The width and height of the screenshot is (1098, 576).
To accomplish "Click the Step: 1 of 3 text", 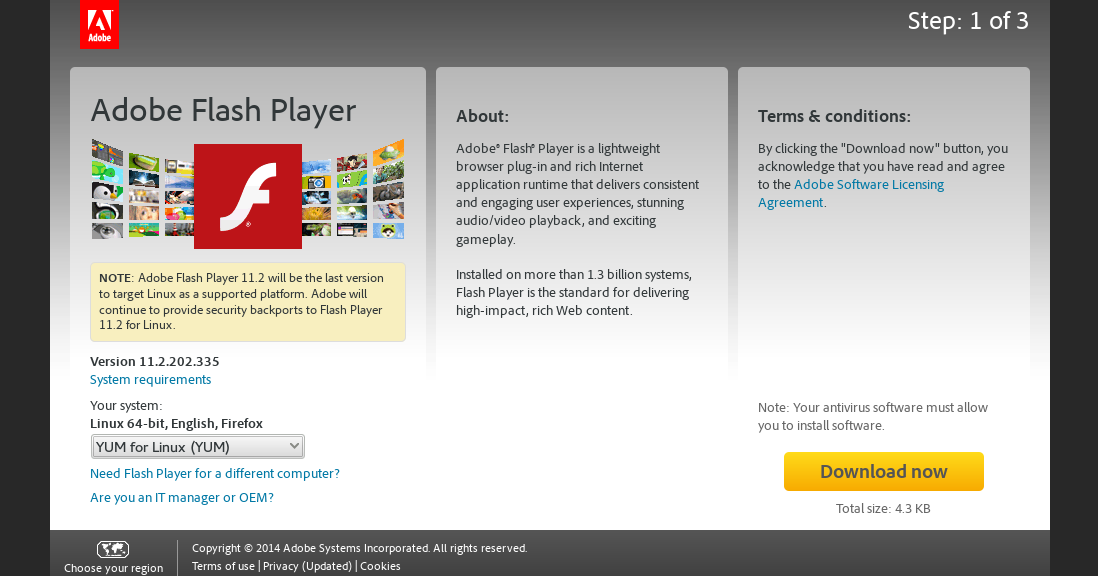I will [968, 21].
